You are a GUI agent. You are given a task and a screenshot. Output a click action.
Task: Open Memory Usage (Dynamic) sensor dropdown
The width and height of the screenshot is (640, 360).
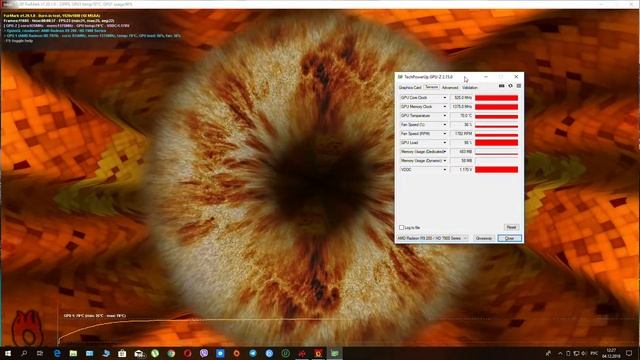(444, 161)
